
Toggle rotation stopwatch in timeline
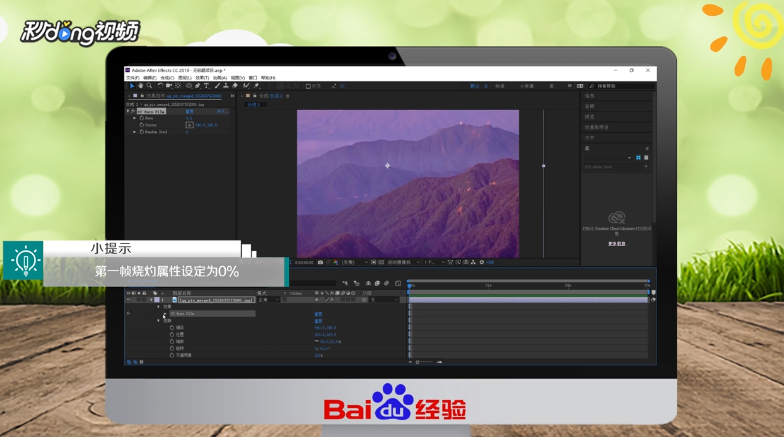pos(172,348)
